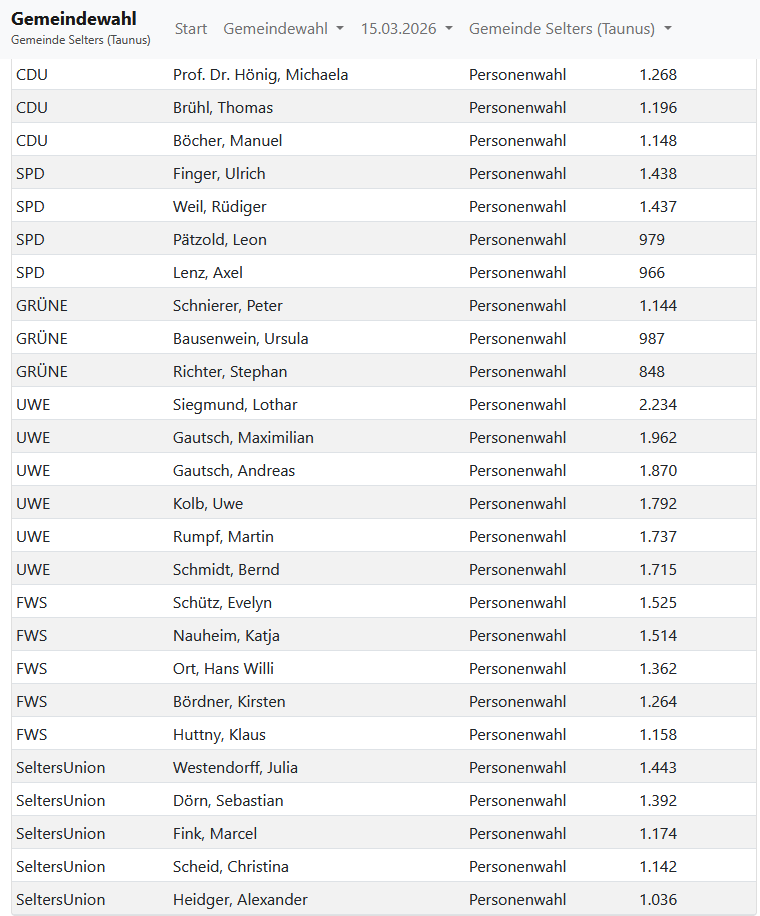Click the Schnierer, Peter GRÜNE entry

pos(228,306)
